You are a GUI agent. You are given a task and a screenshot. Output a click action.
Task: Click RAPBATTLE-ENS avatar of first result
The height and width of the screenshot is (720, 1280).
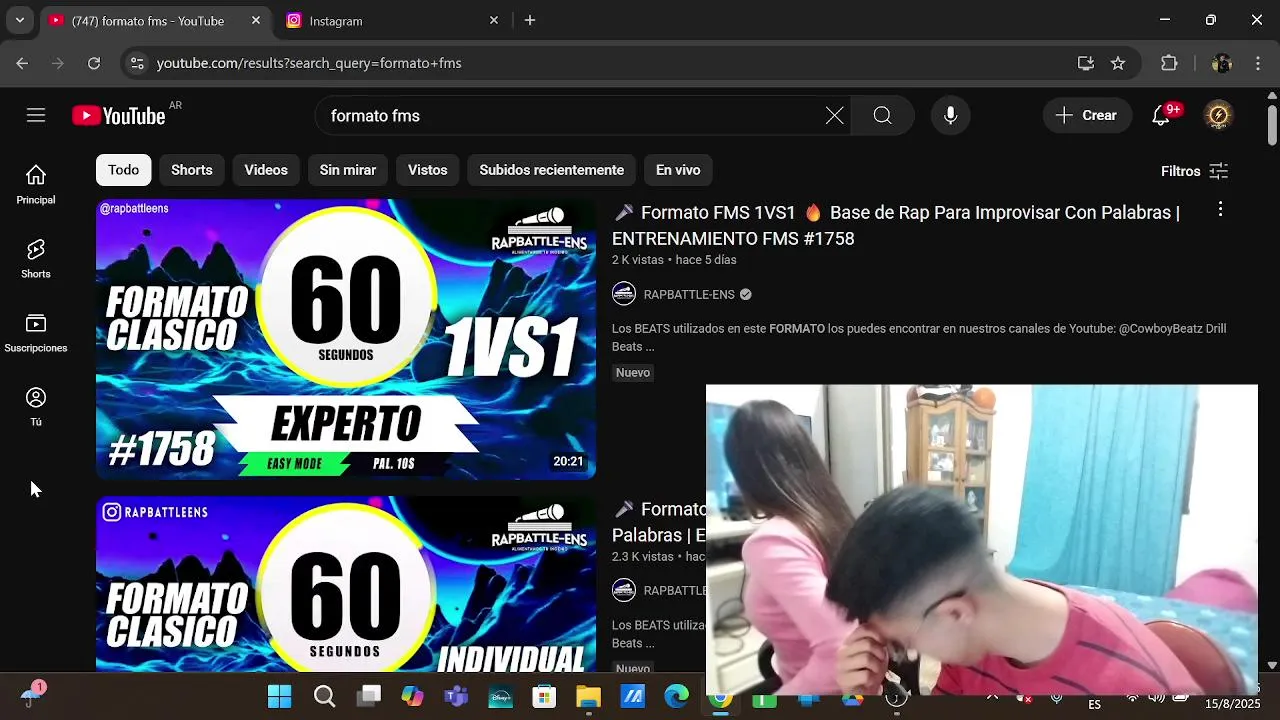click(x=624, y=294)
